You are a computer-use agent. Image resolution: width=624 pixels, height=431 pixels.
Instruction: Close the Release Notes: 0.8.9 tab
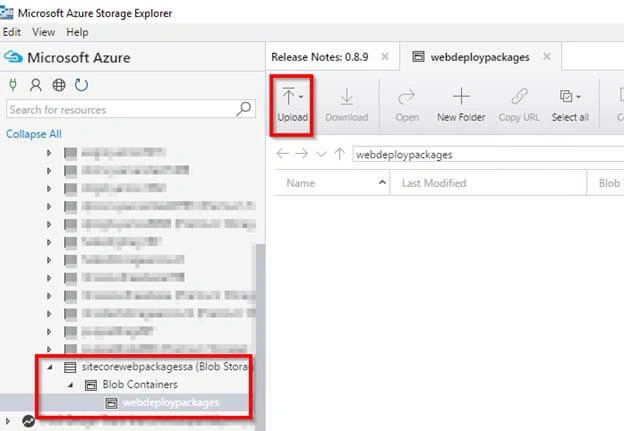[x=385, y=57]
